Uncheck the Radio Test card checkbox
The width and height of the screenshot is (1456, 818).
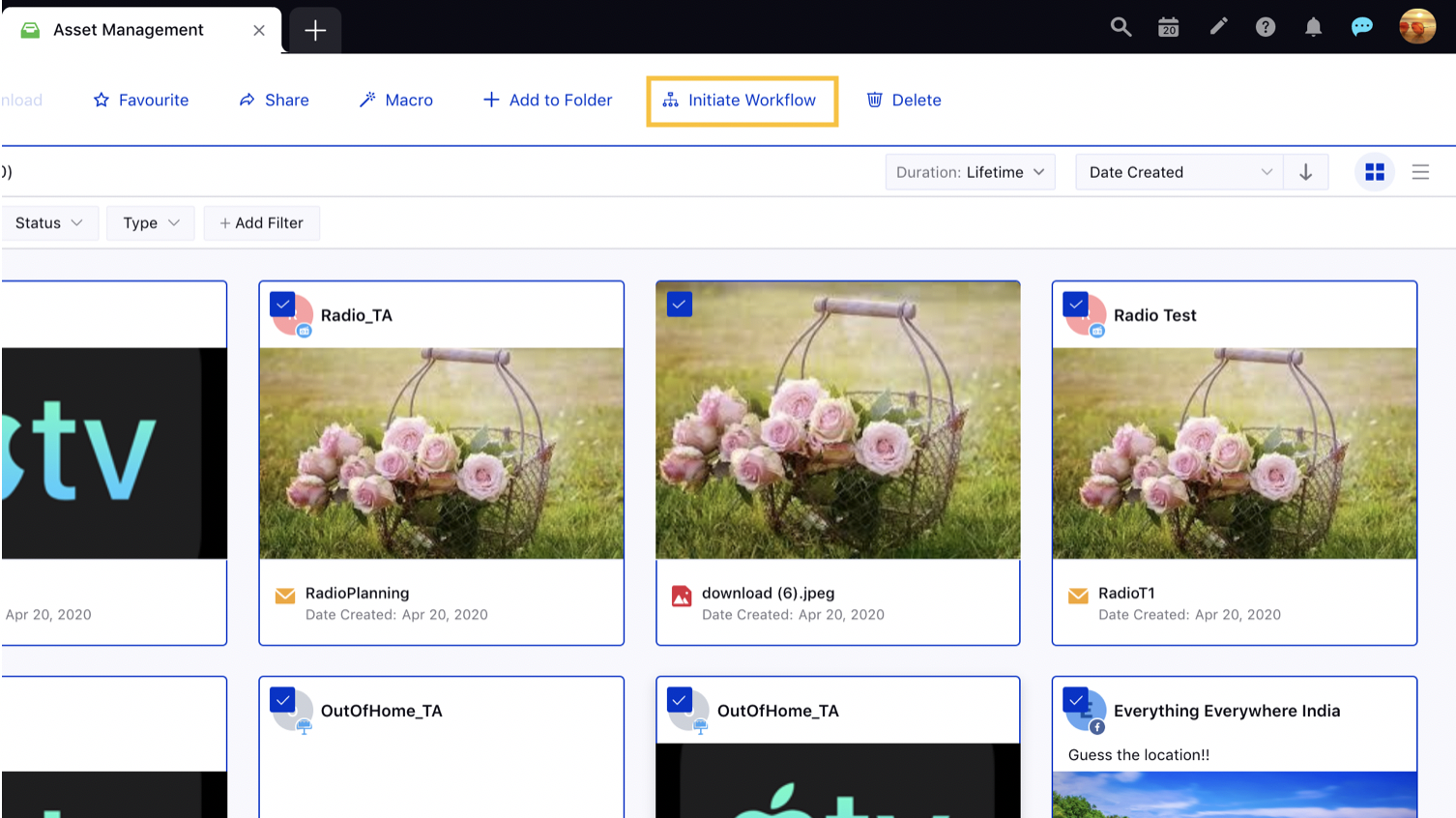pyautogui.click(x=1075, y=305)
